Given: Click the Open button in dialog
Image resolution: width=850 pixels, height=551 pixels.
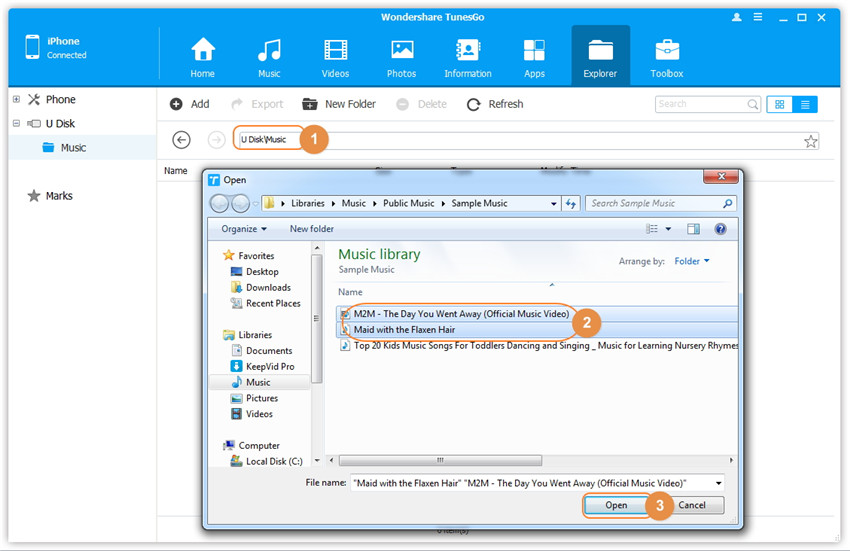Looking at the screenshot, I should point(616,505).
